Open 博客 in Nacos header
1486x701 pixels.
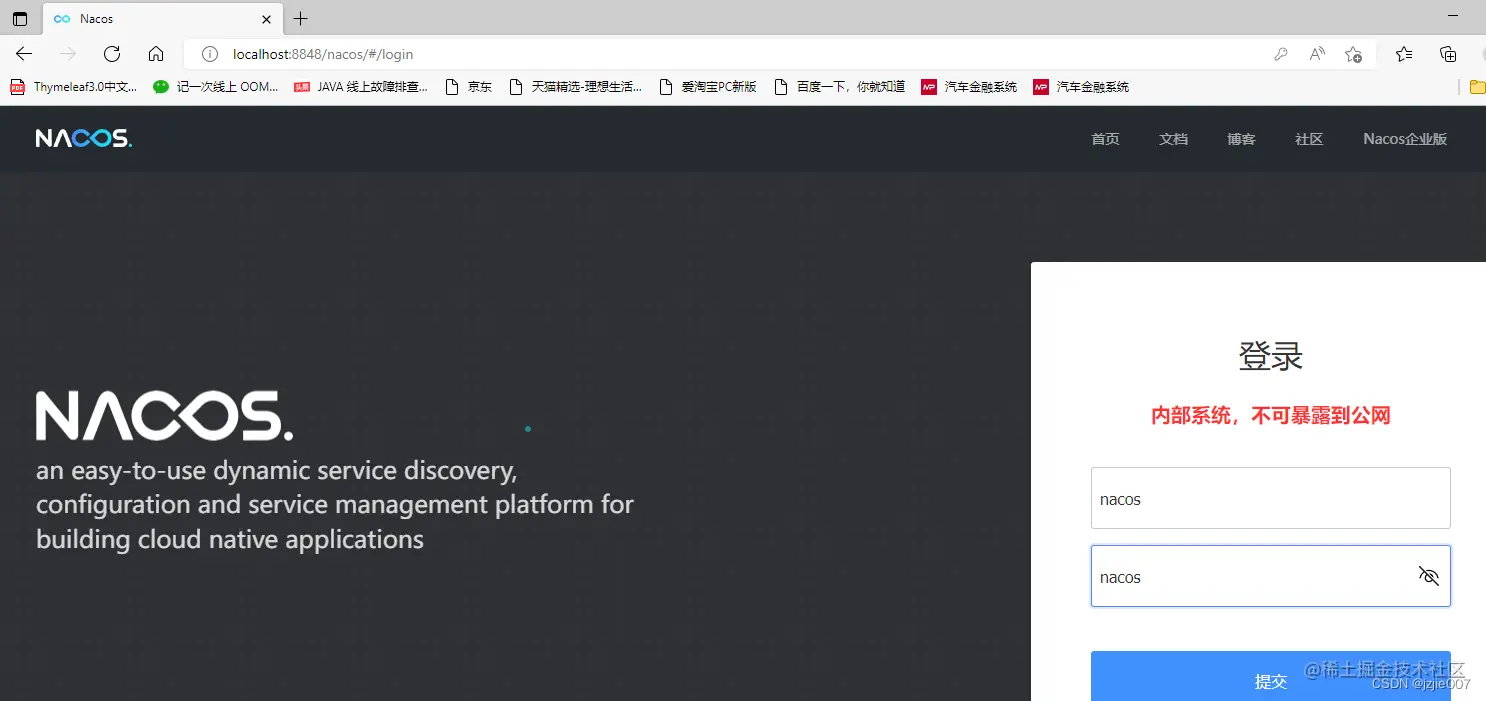tap(1241, 139)
